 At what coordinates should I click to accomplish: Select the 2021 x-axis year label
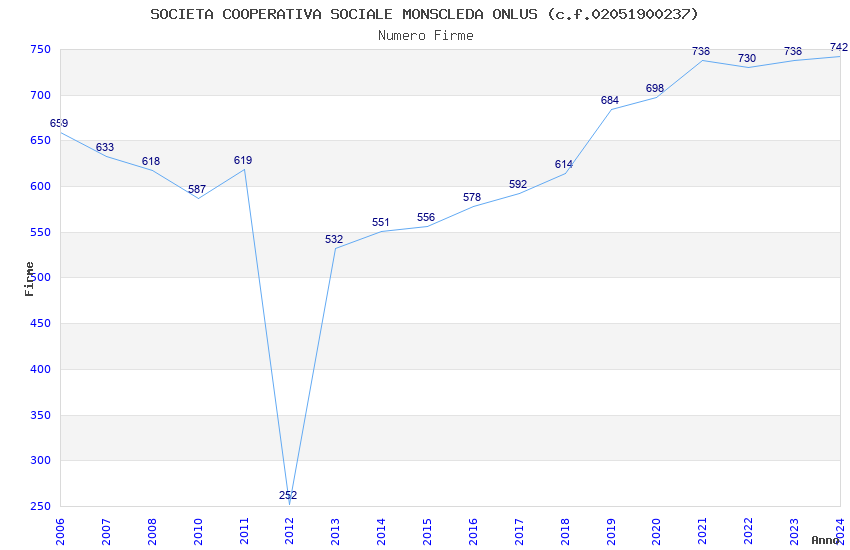[x=703, y=532]
